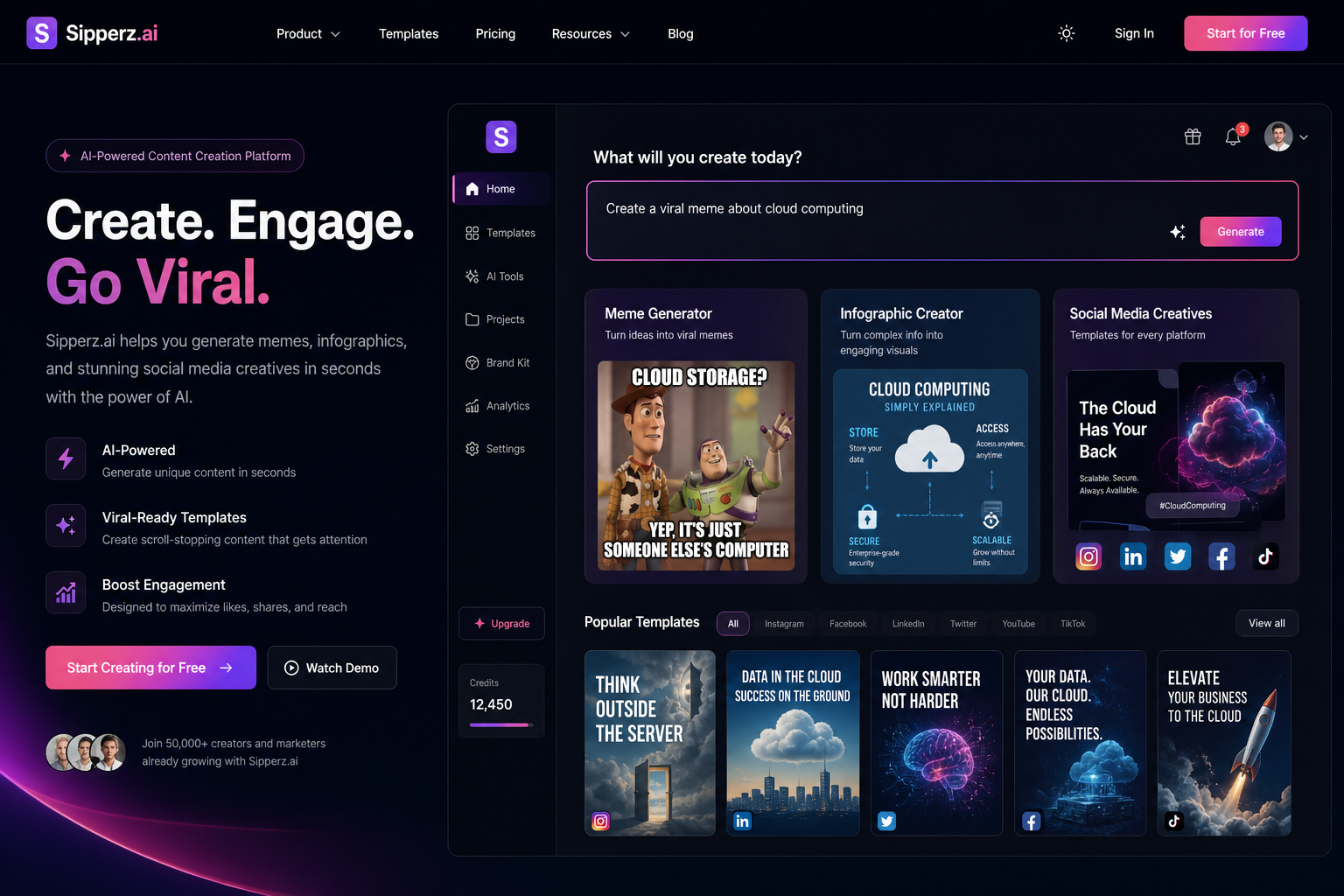Click Start Creating for Free button
Viewport: 1344px width, 896px height.
[x=150, y=668]
